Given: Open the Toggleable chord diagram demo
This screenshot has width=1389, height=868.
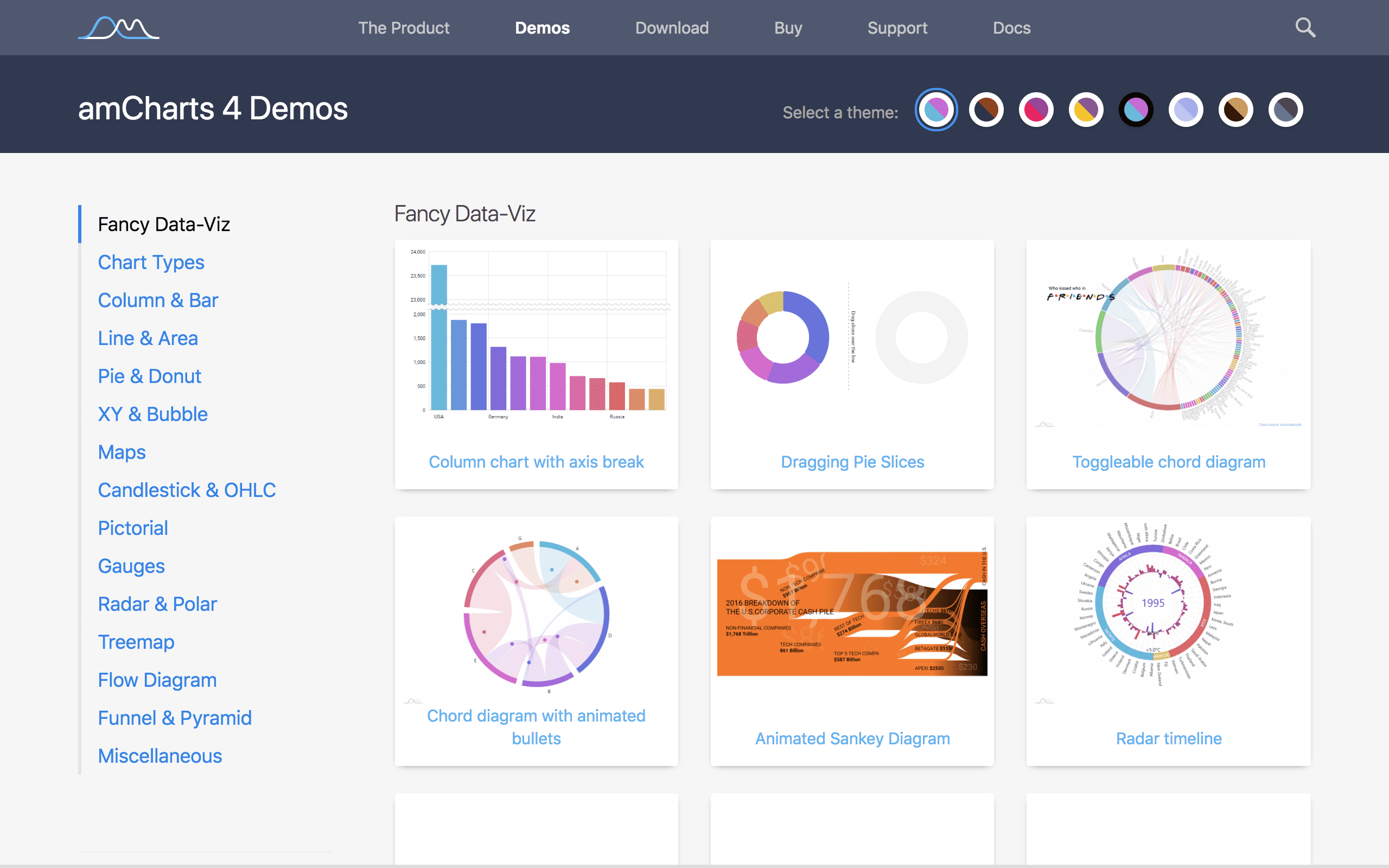Looking at the screenshot, I should pos(1169,461).
